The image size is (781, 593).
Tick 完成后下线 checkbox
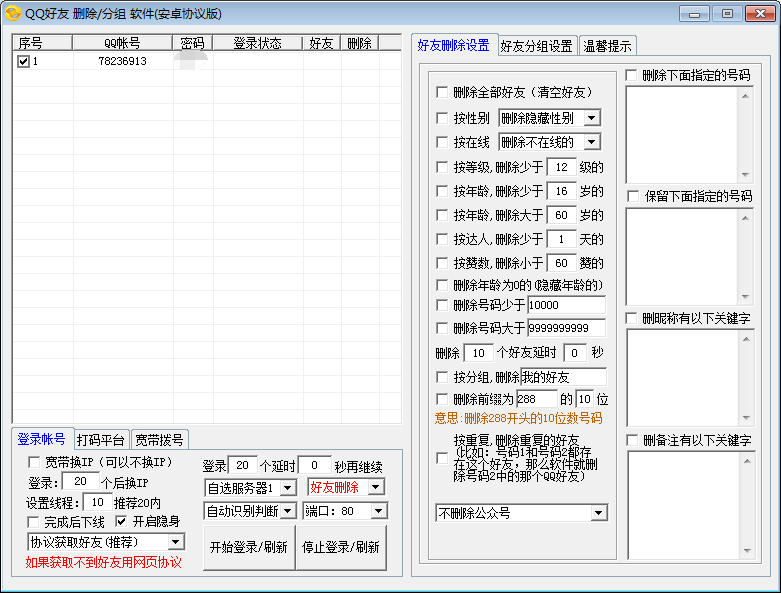(x=33, y=522)
